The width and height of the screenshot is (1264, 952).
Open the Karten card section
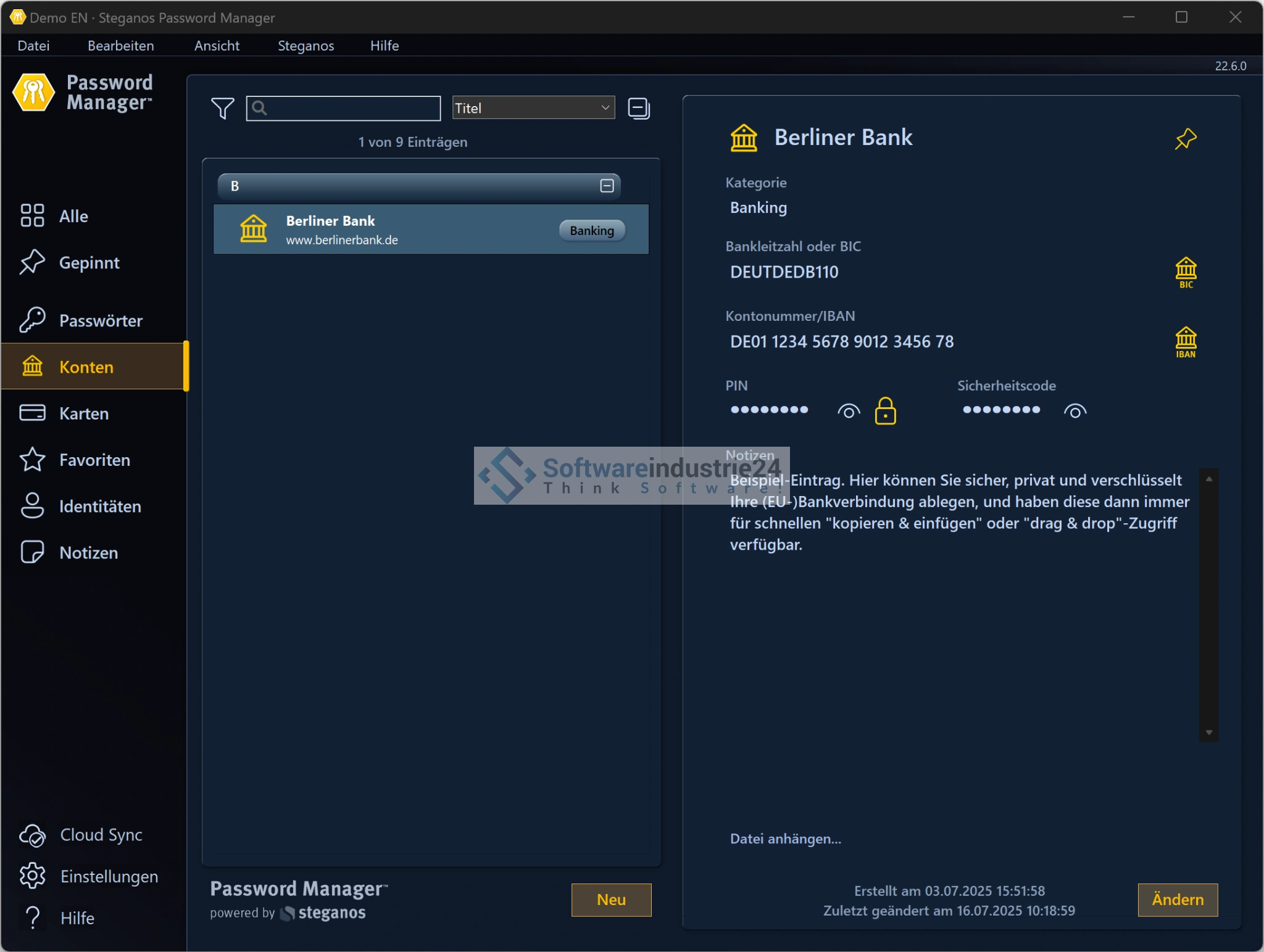pos(83,413)
